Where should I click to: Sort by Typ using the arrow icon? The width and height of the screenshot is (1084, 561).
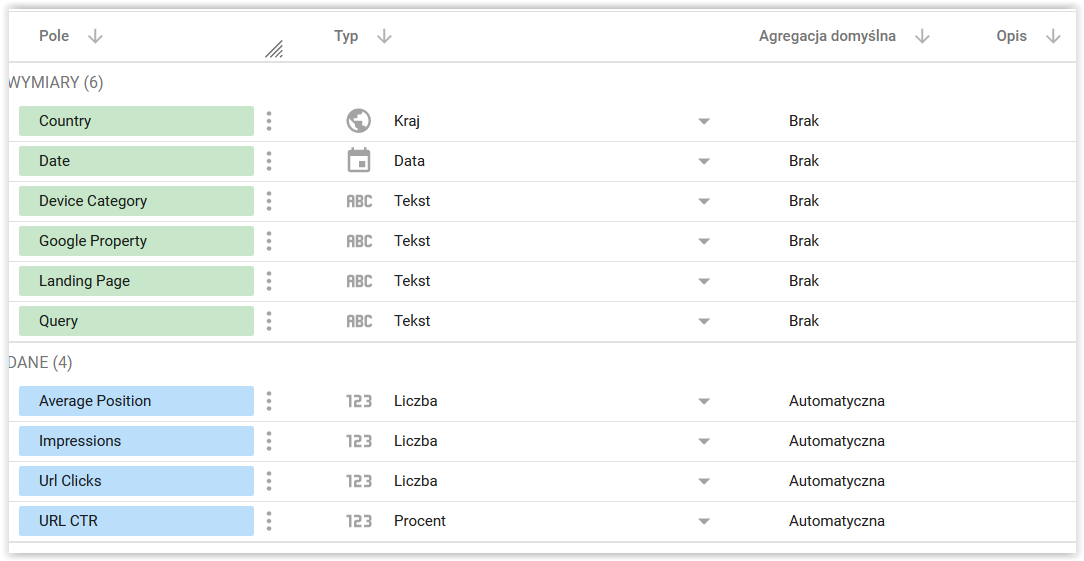[384, 37]
